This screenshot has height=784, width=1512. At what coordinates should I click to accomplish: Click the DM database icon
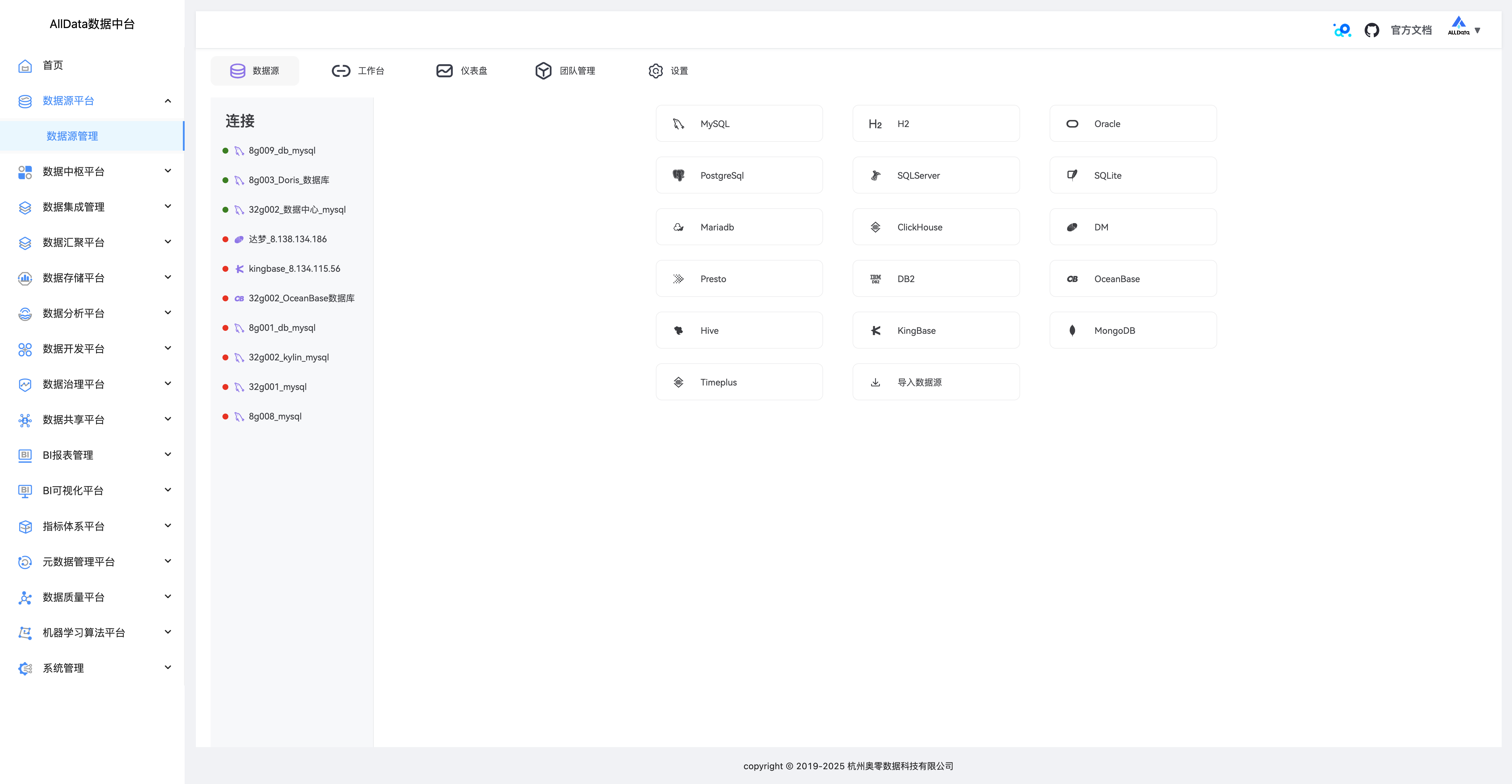pos(1072,227)
